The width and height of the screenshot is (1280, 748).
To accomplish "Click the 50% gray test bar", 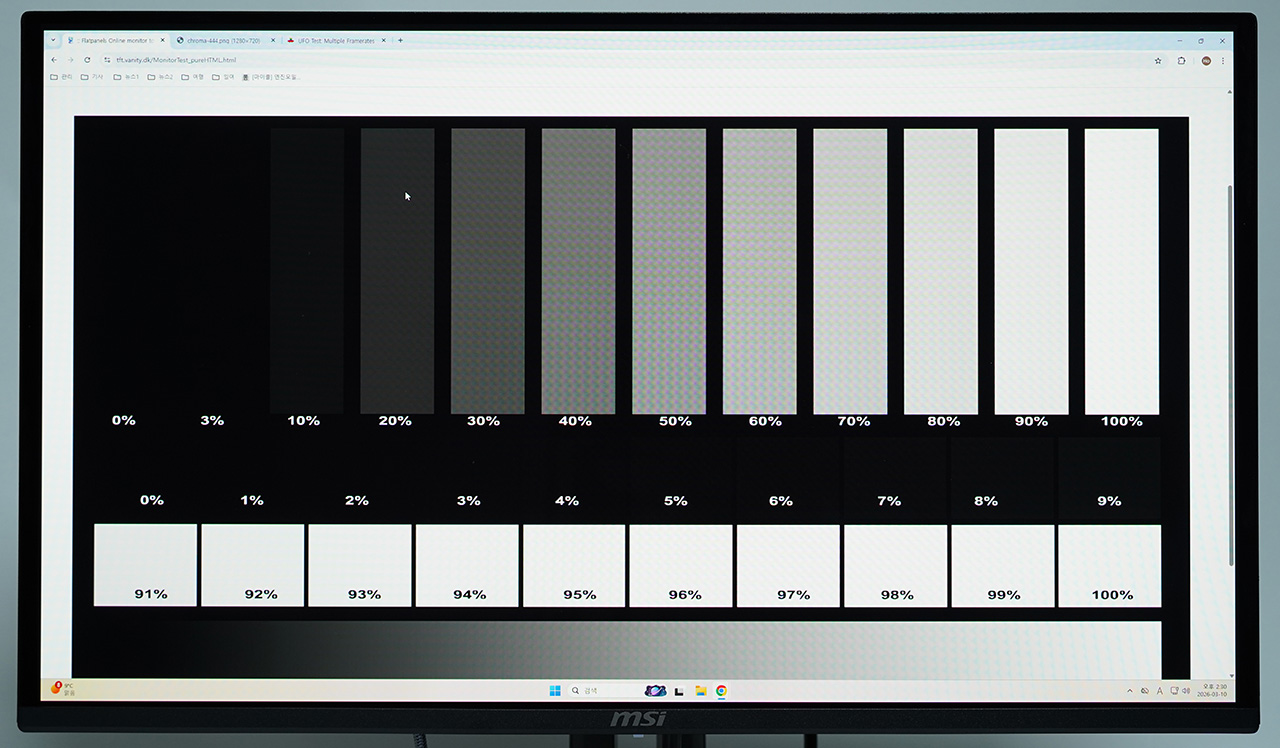I will click(668, 270).
